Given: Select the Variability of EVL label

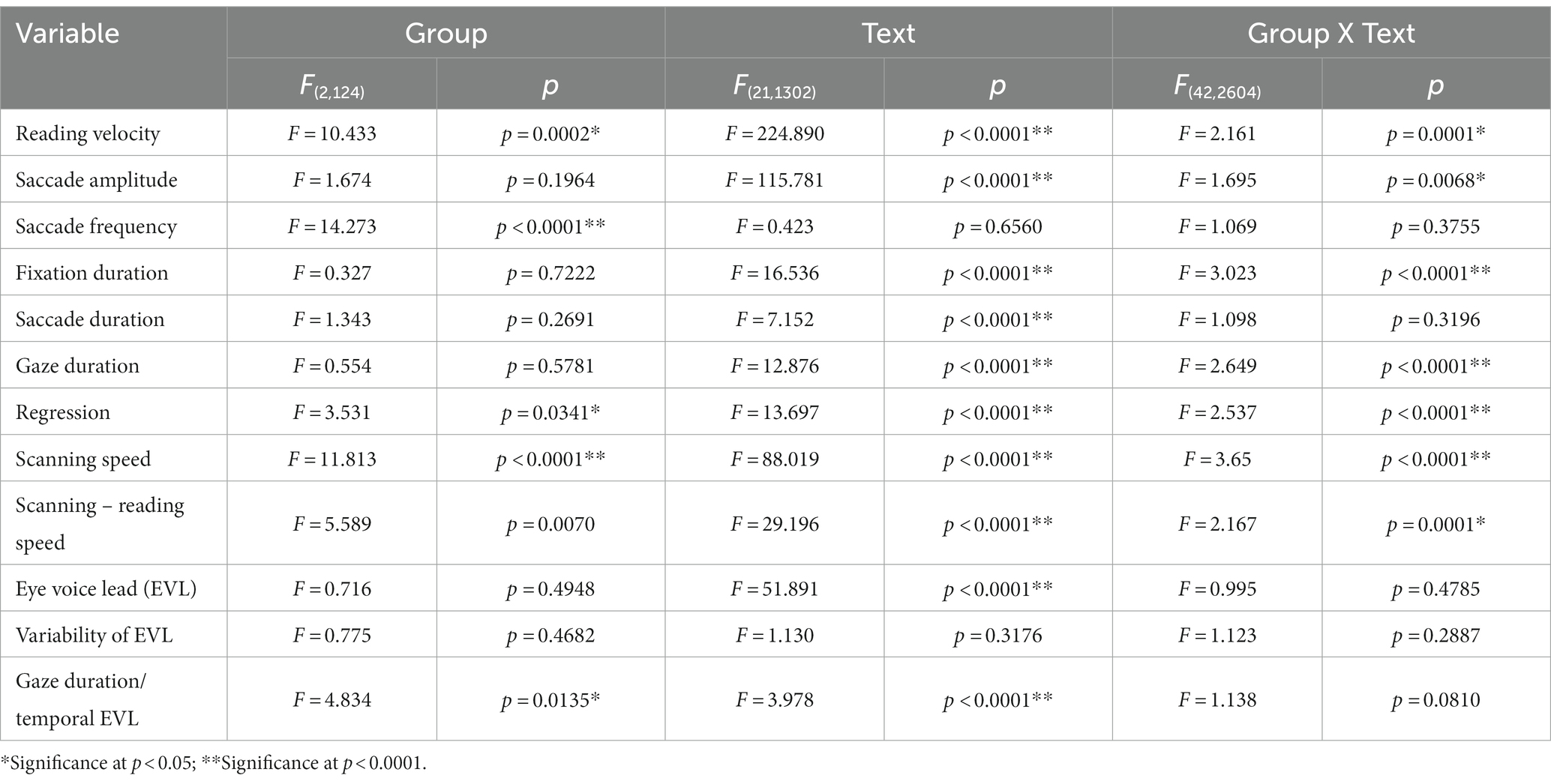Looking at the screenshot, I should [x=94, y=635].
